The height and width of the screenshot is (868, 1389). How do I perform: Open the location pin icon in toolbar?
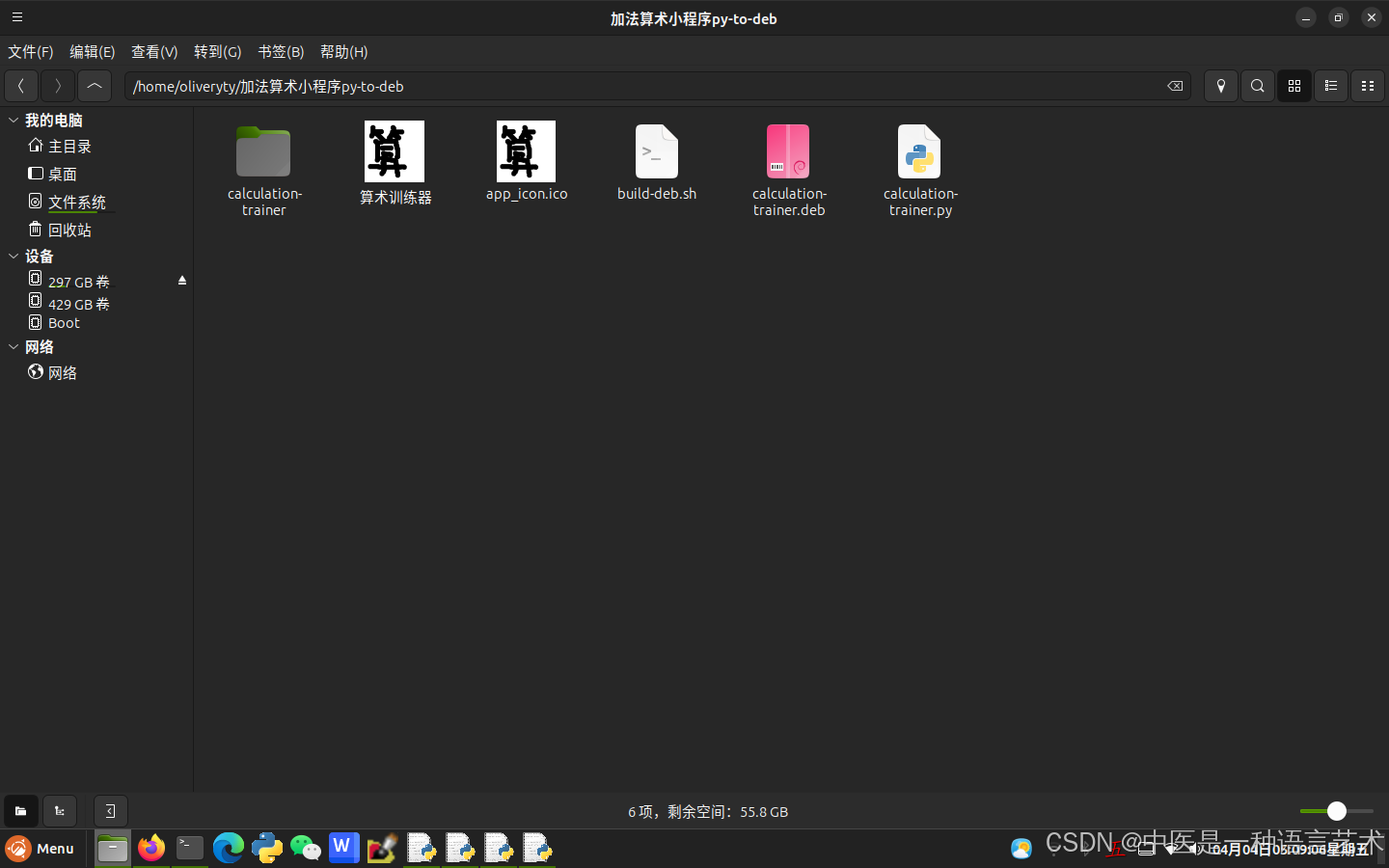pyautogui.click(x=1220, y=86)
